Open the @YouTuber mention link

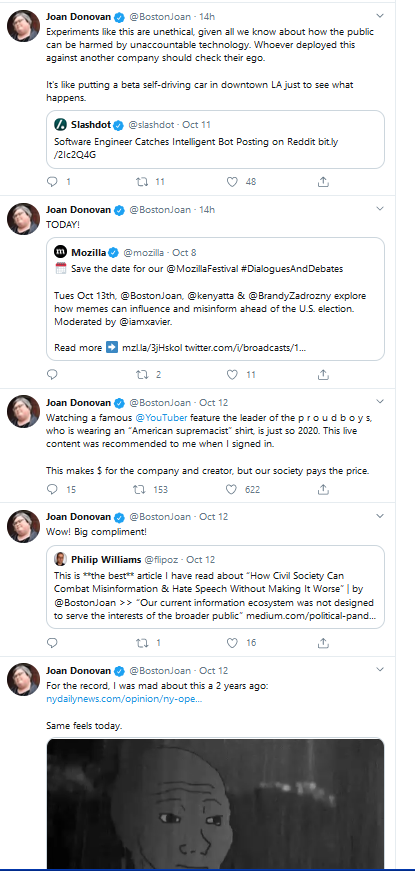(x=161, y=417)
